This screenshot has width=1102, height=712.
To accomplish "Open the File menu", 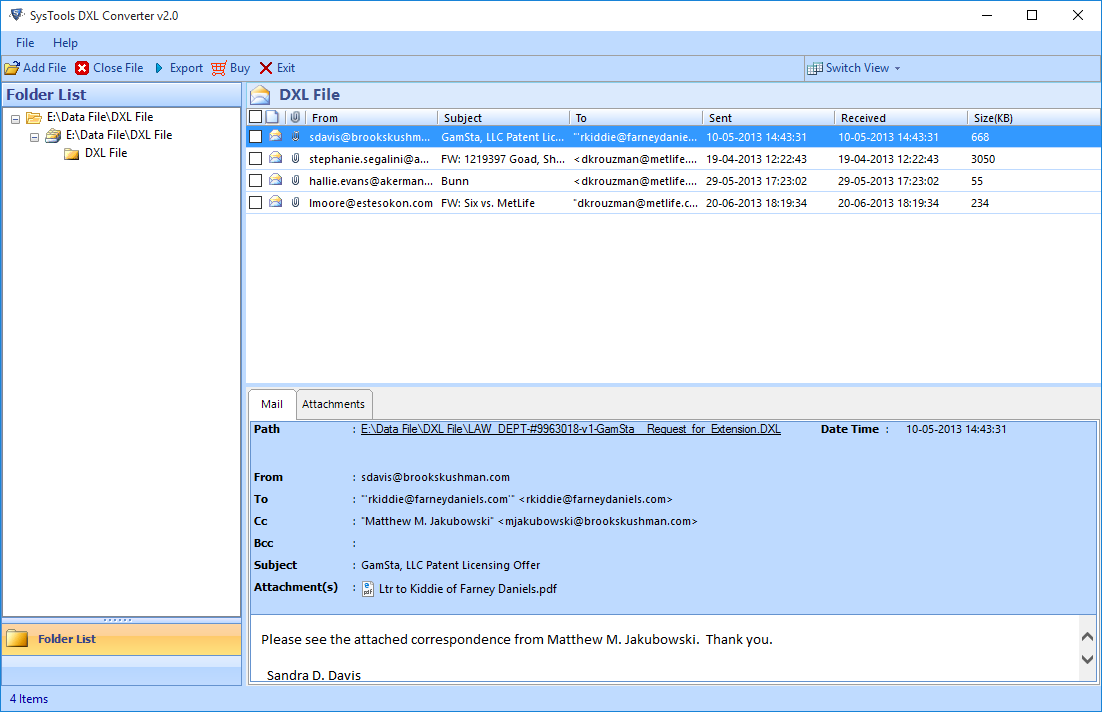I will tap(25, 43).
